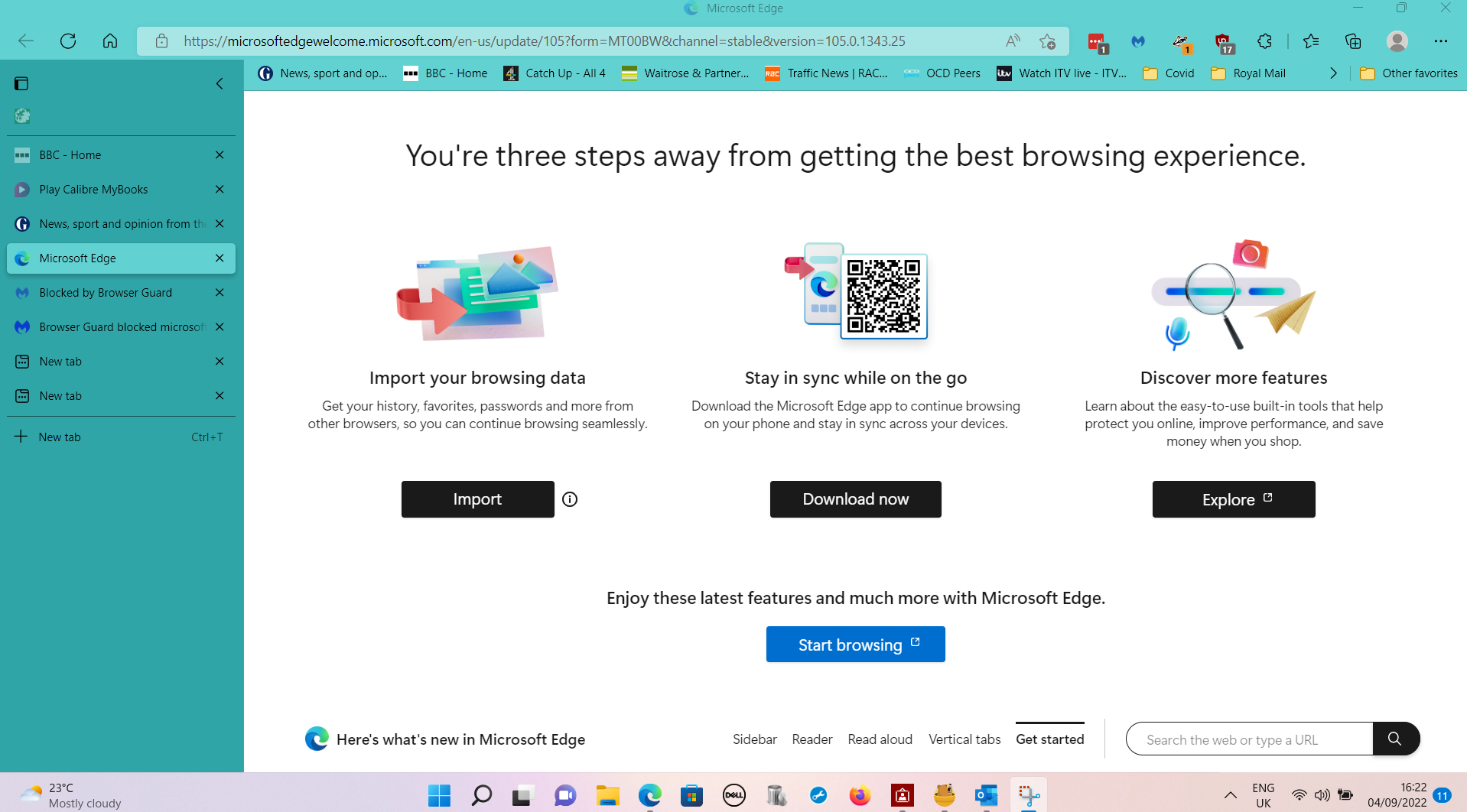Open the Malwarebytes Browser Guard extension
This screenshot has height=812, width=1467.
(x=1138, y=41)
